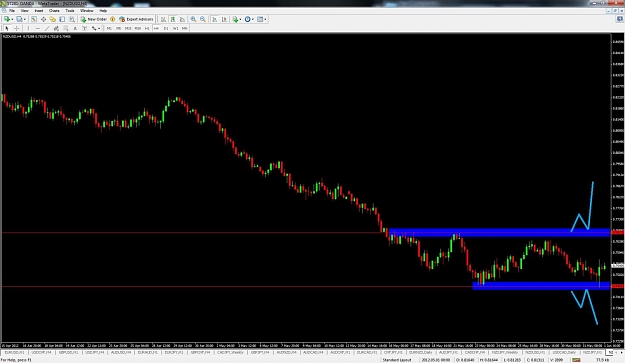Select the Text tool
Image resolution: width=625 pixels, height=363 pixels.
[75, 28]
